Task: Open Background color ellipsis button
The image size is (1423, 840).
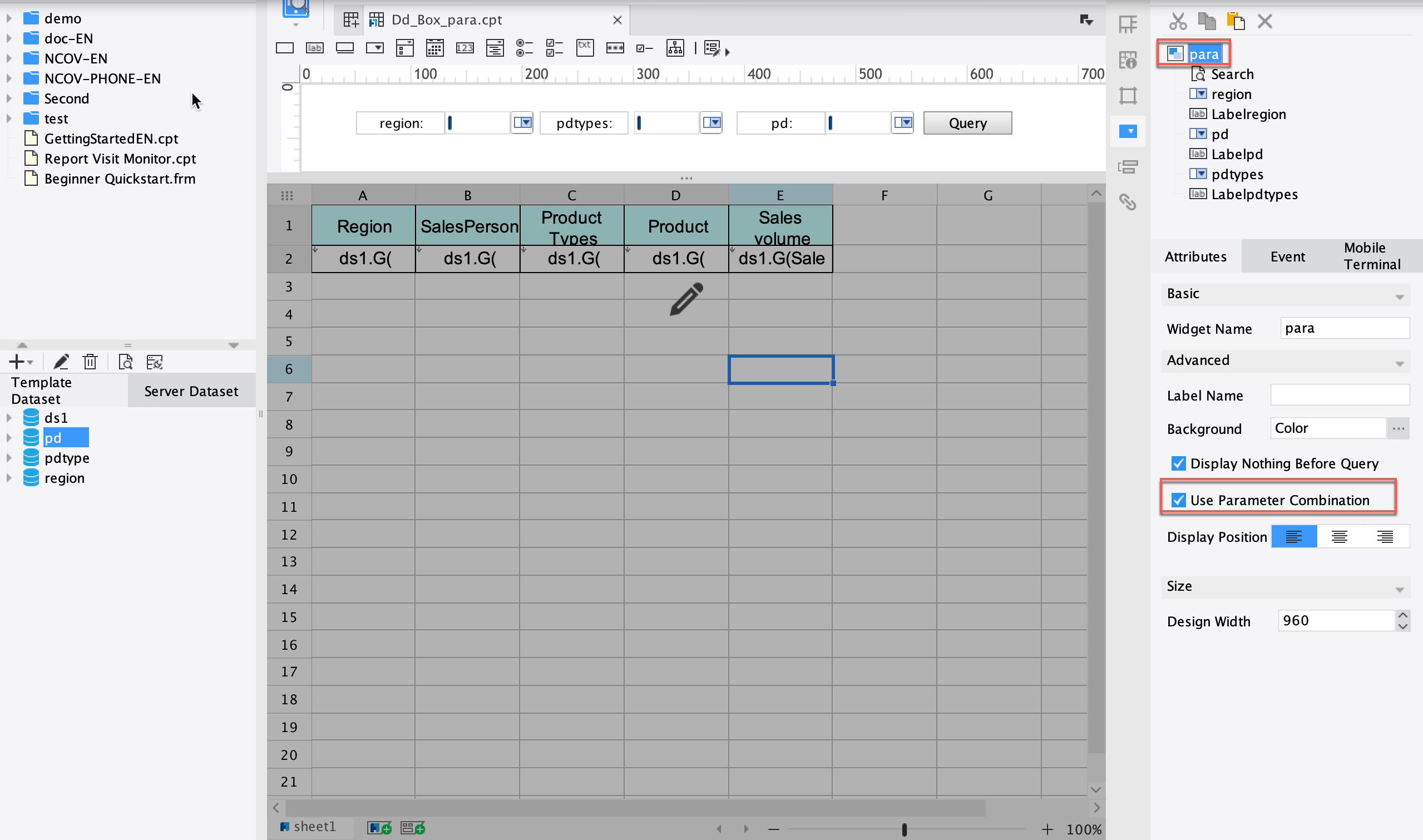Action: click(1399, 428)
